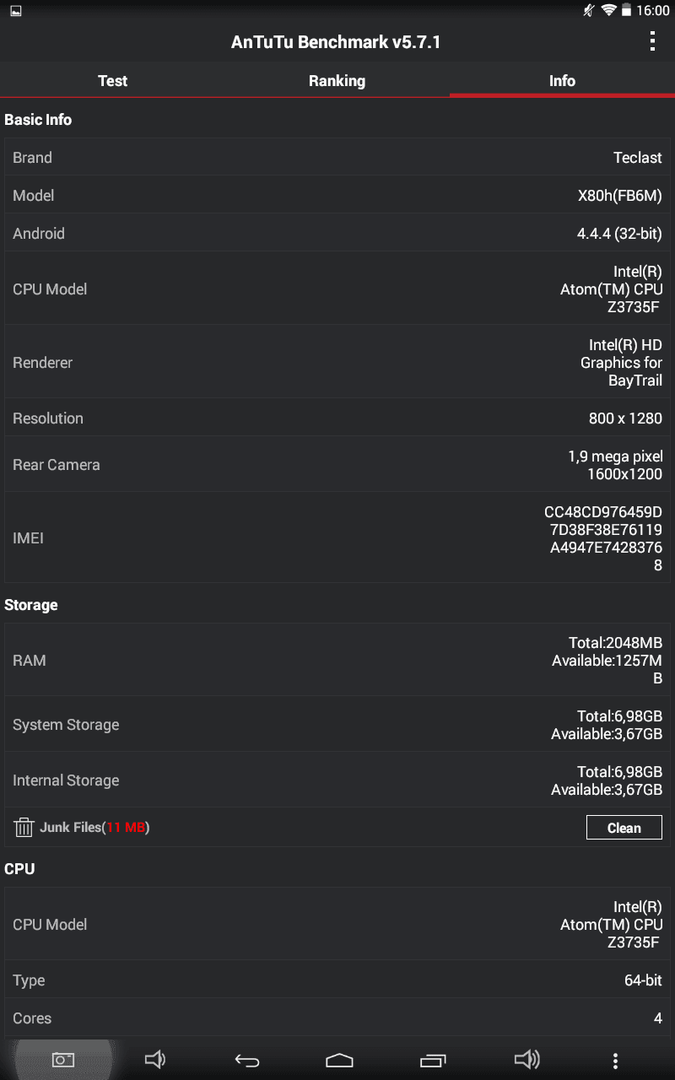Tap the battery icon in status bar

tap(627, 10)
